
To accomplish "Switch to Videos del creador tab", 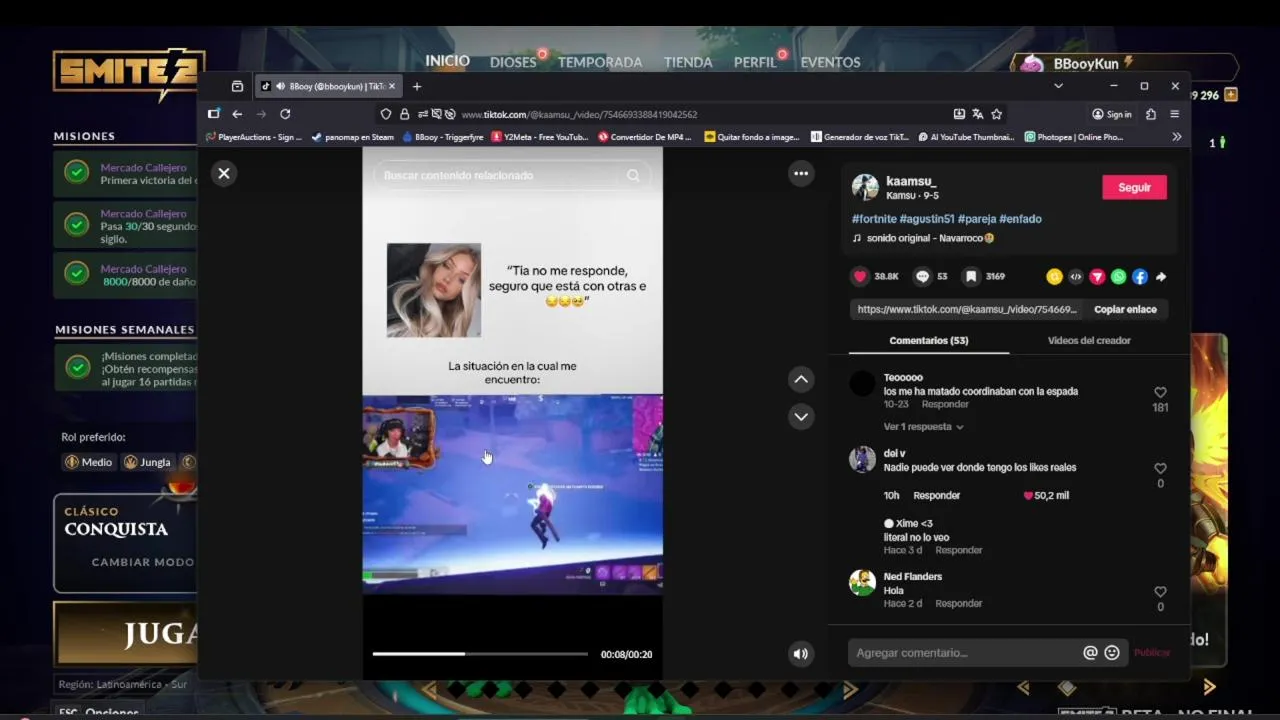I will click(x=1089, y=340).
